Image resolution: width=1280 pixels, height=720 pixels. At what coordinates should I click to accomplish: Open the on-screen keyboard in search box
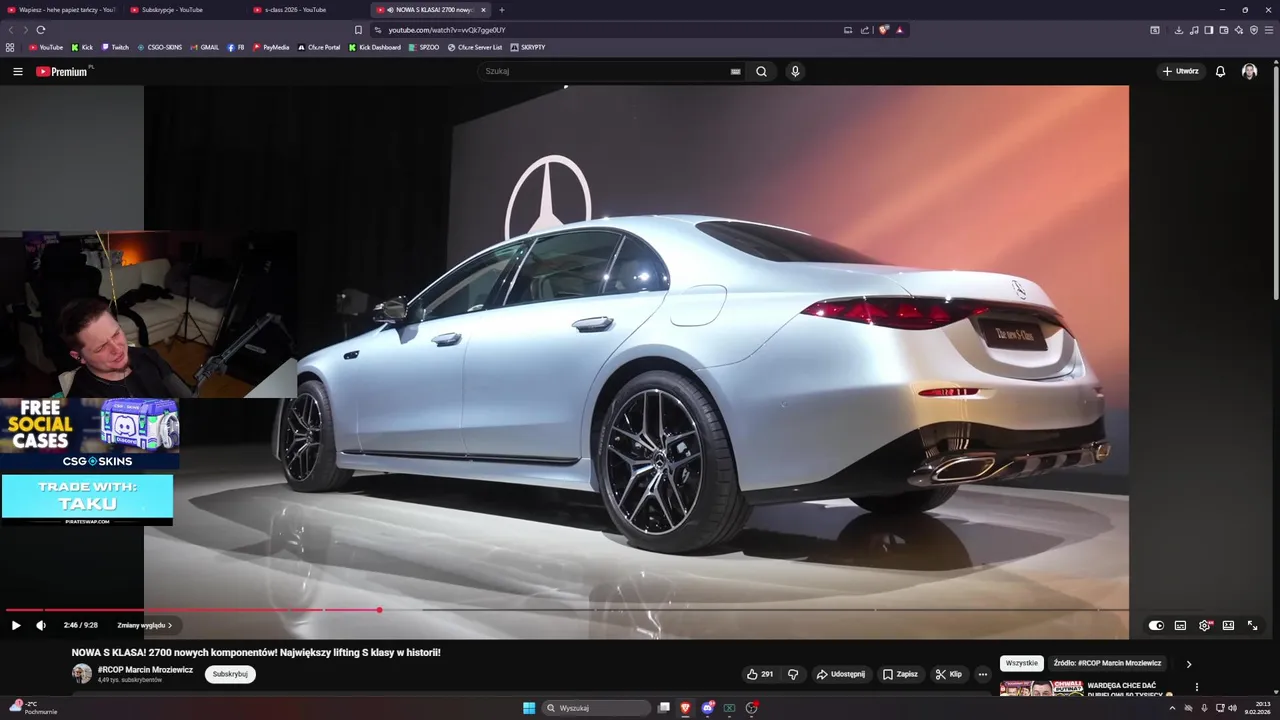[736, 71]
